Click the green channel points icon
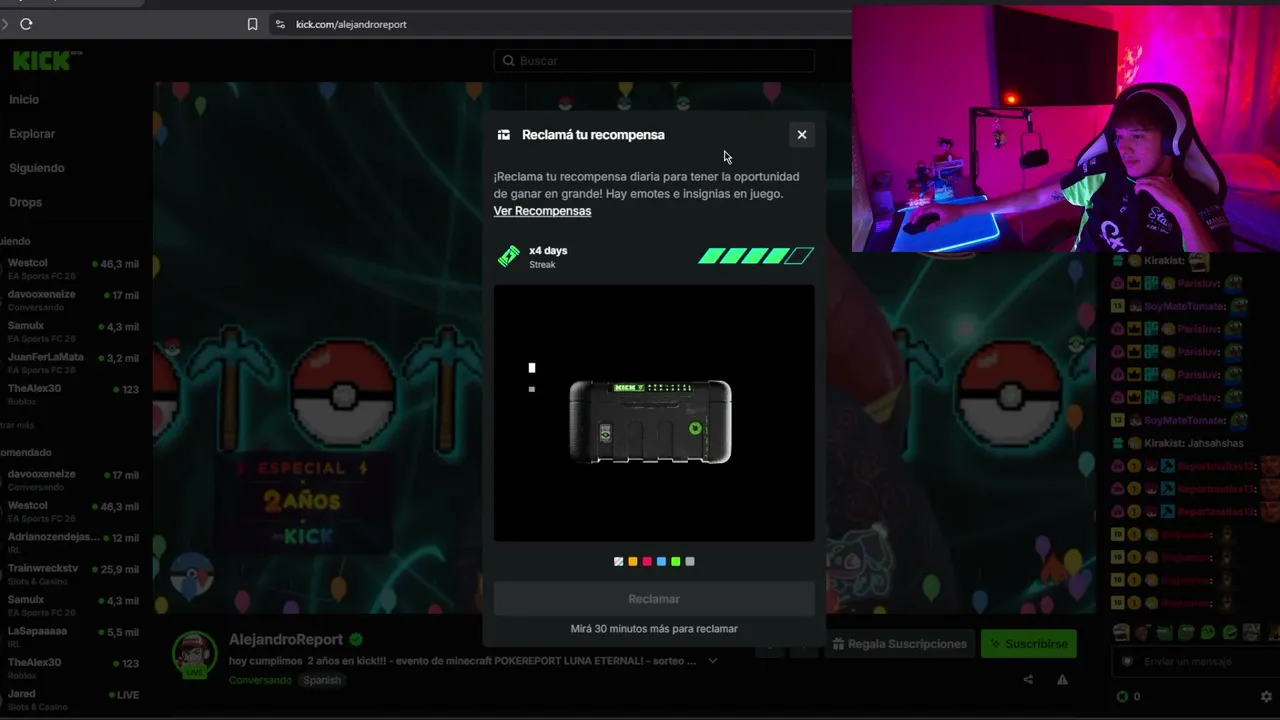 [1122, 696]
